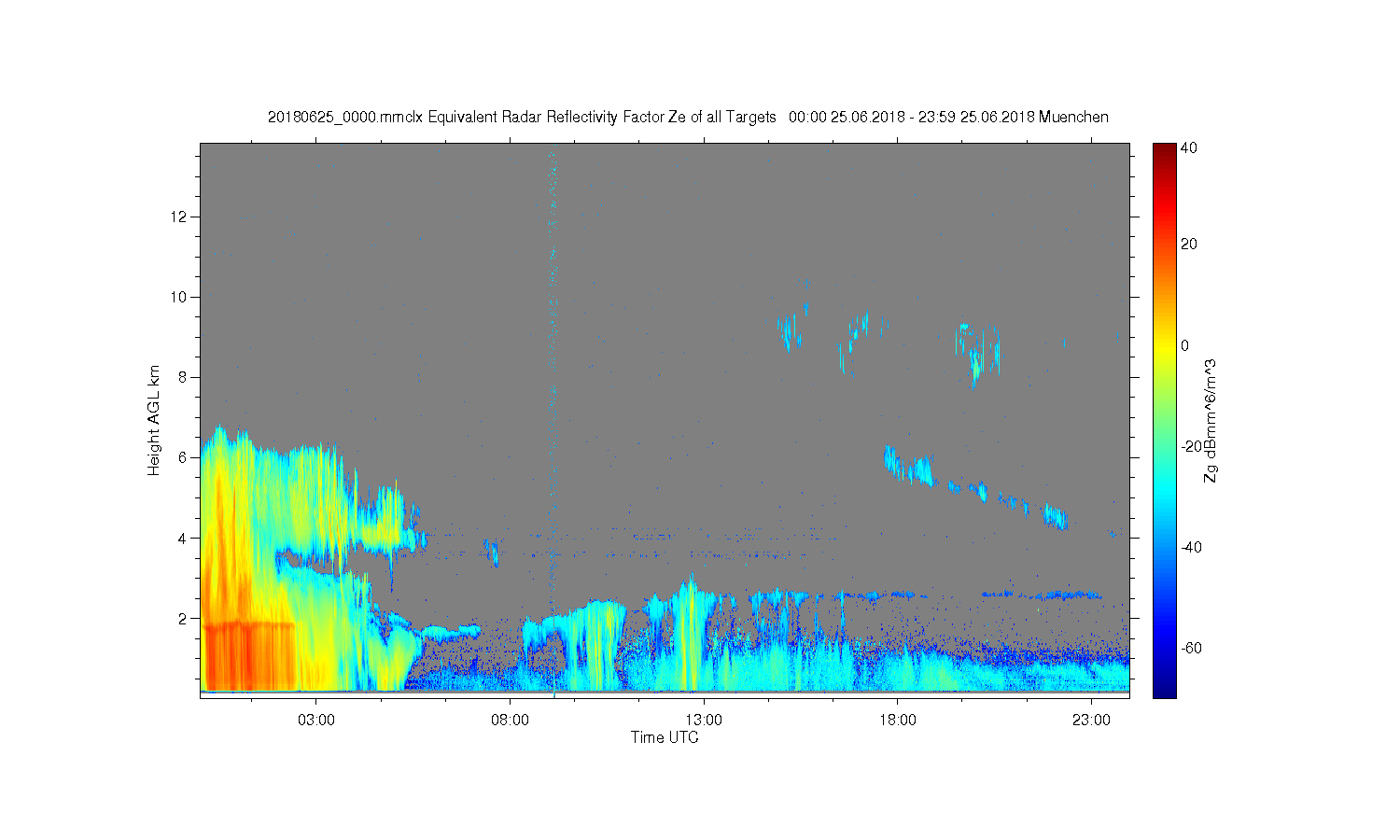Click the colorbar label '0'
1400x840 pixels.
[x=1185, y=345]
